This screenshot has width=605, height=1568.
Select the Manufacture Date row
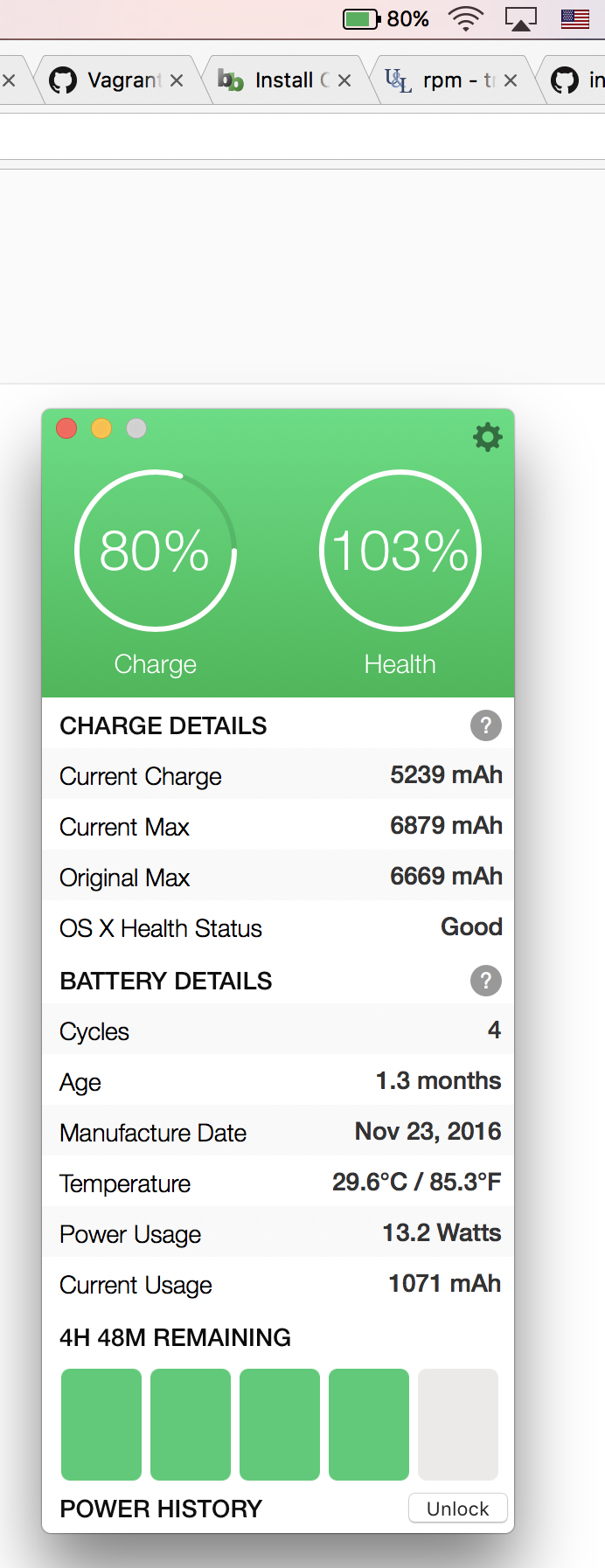(278, 1131)
